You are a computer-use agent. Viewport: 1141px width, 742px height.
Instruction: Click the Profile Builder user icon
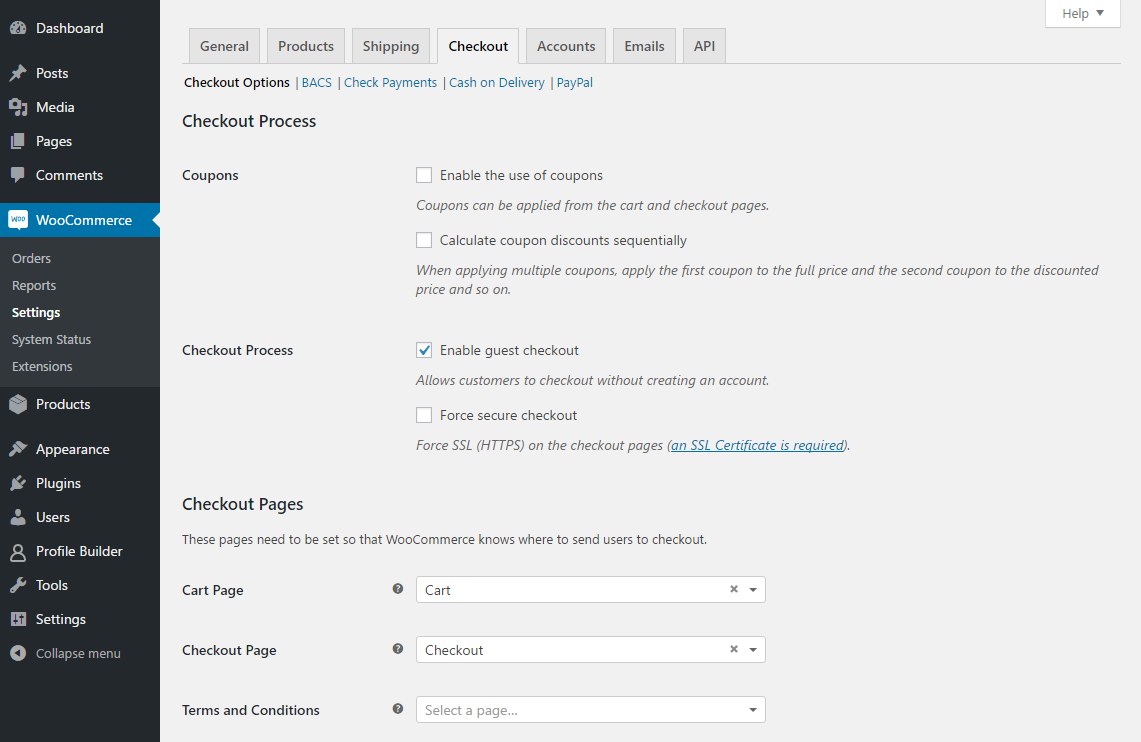(x=18, y=551)
